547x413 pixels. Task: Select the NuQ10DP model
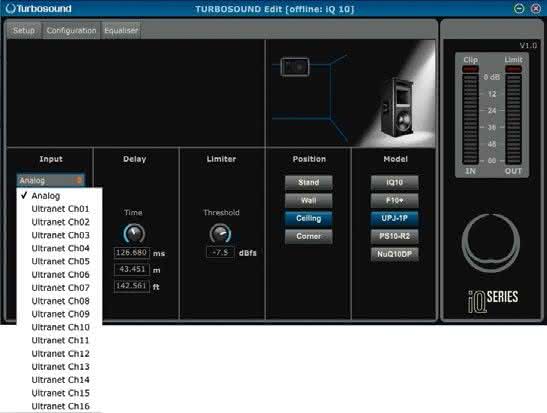pos(395,254)
